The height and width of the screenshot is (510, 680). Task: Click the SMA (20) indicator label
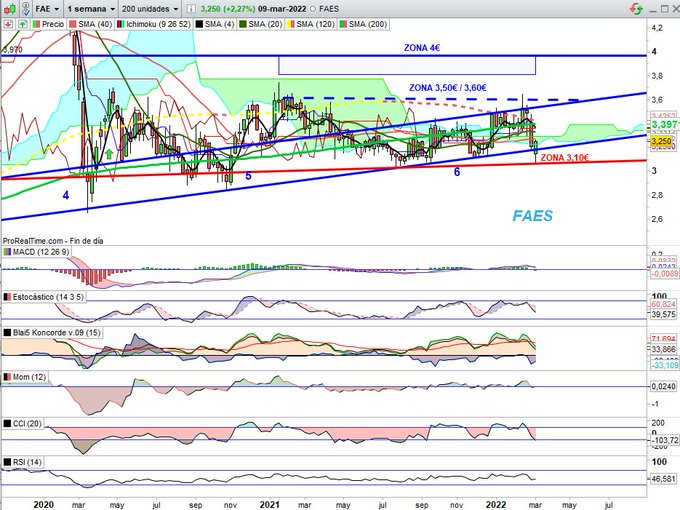coord(265,24)
